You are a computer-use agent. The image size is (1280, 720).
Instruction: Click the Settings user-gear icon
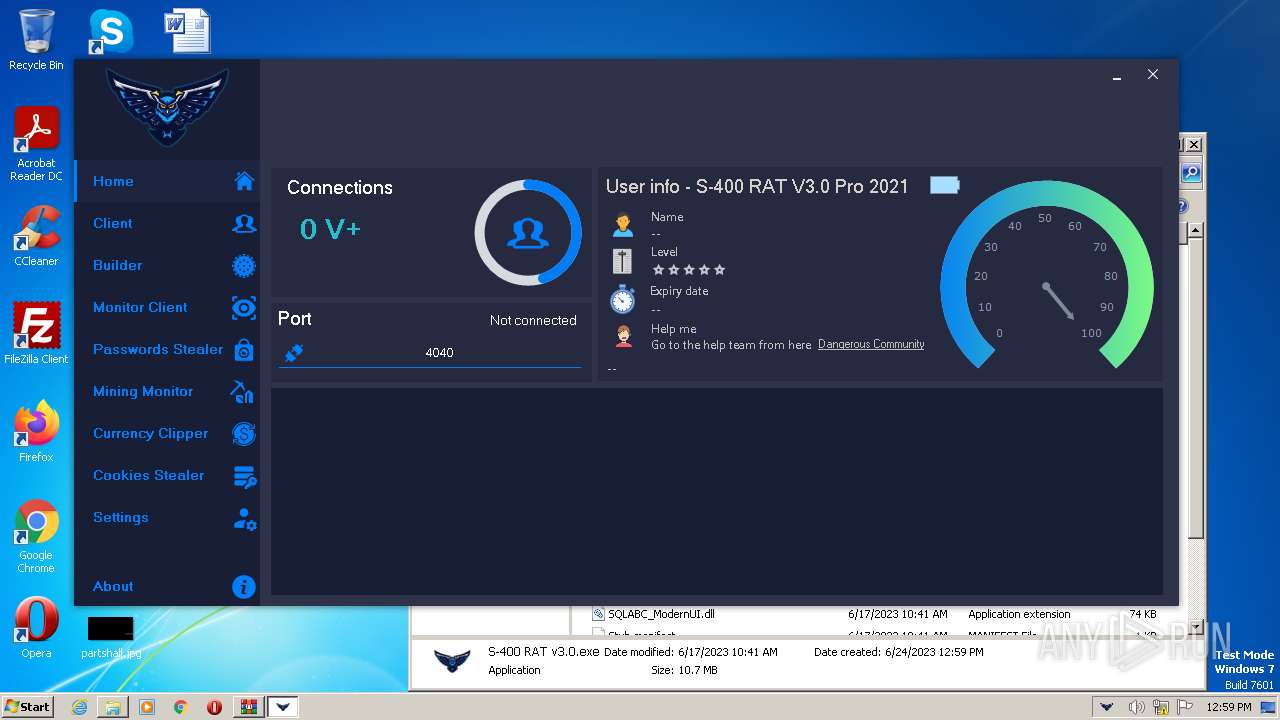tap(245, 518)
